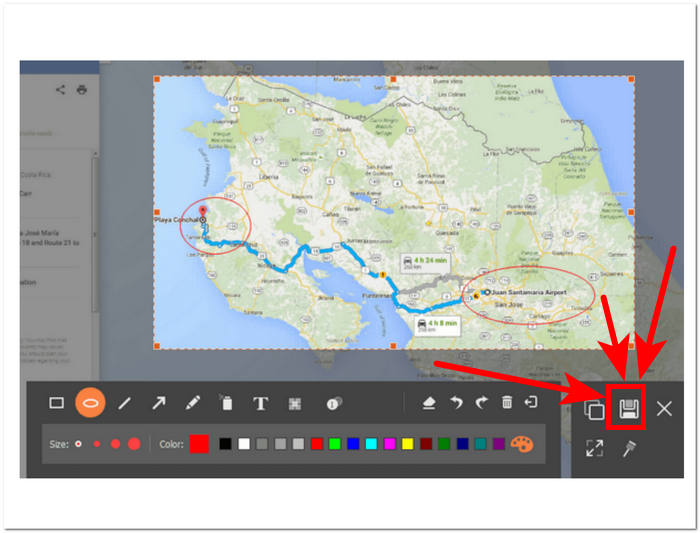Click the top-left selection resize handle
The width and height of the screenshot is (700, 533).
click(157, 79)
